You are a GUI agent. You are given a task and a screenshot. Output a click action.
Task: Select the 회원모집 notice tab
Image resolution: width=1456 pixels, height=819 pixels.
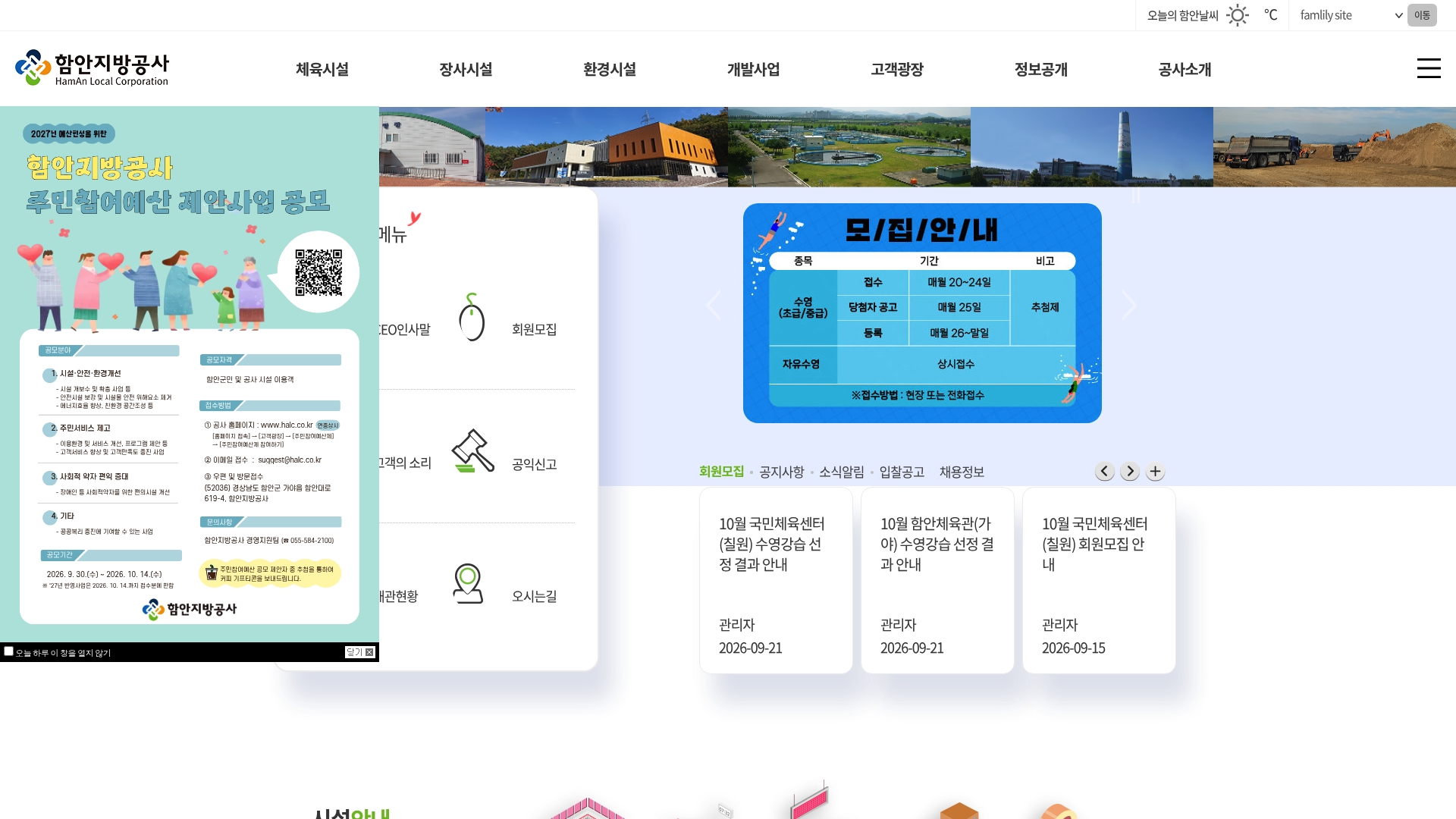pos(721,472)
